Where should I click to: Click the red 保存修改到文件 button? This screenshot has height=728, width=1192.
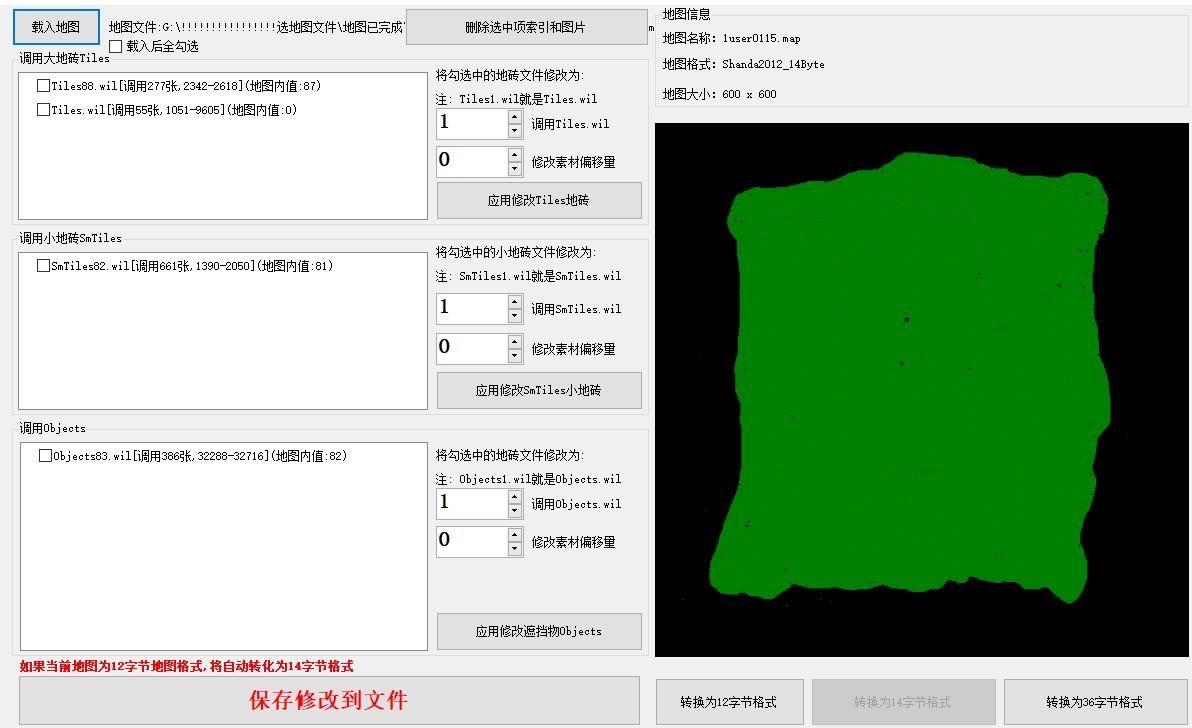[329, 700]
